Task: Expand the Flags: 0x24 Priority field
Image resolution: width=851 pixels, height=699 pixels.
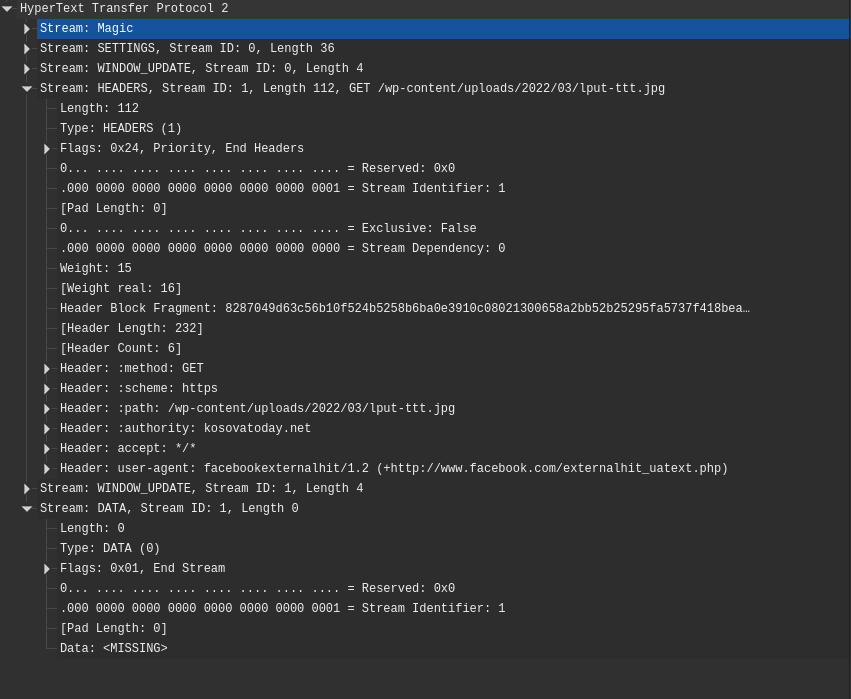Action: pos(47,148)
